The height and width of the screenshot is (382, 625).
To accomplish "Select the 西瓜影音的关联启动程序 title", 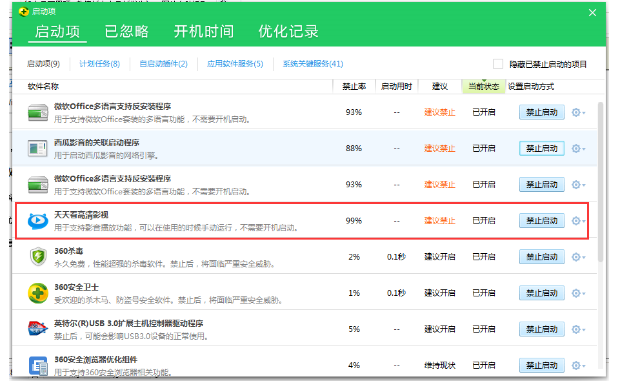I will coord(97,143).
